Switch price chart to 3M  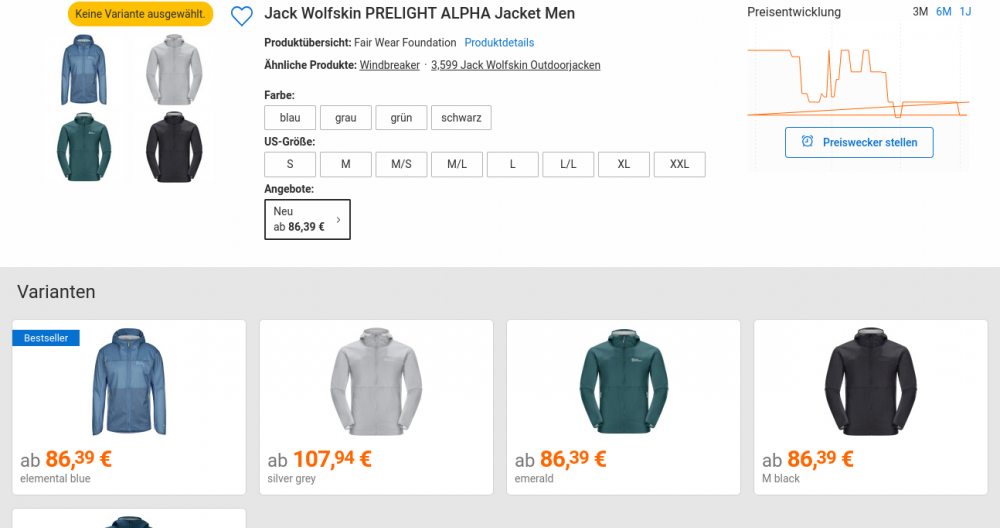point(920,12)
